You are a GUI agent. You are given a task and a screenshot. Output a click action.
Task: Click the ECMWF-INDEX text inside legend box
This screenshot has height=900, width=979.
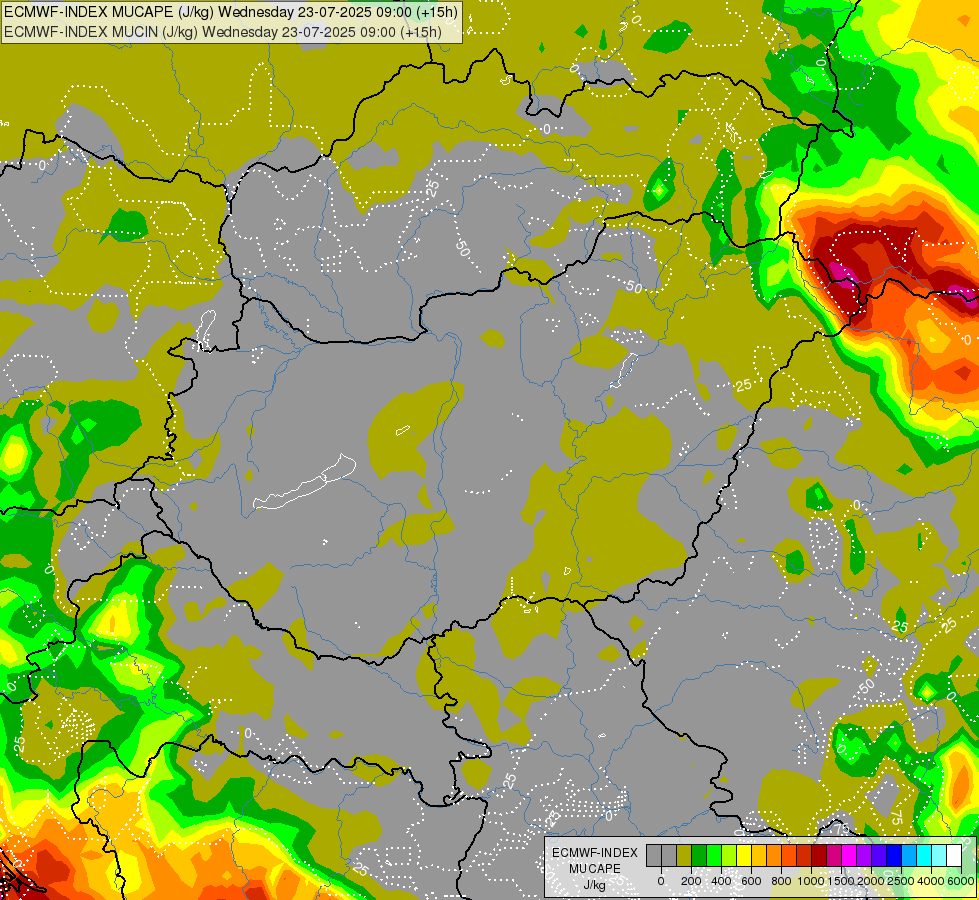click(595, 853)
